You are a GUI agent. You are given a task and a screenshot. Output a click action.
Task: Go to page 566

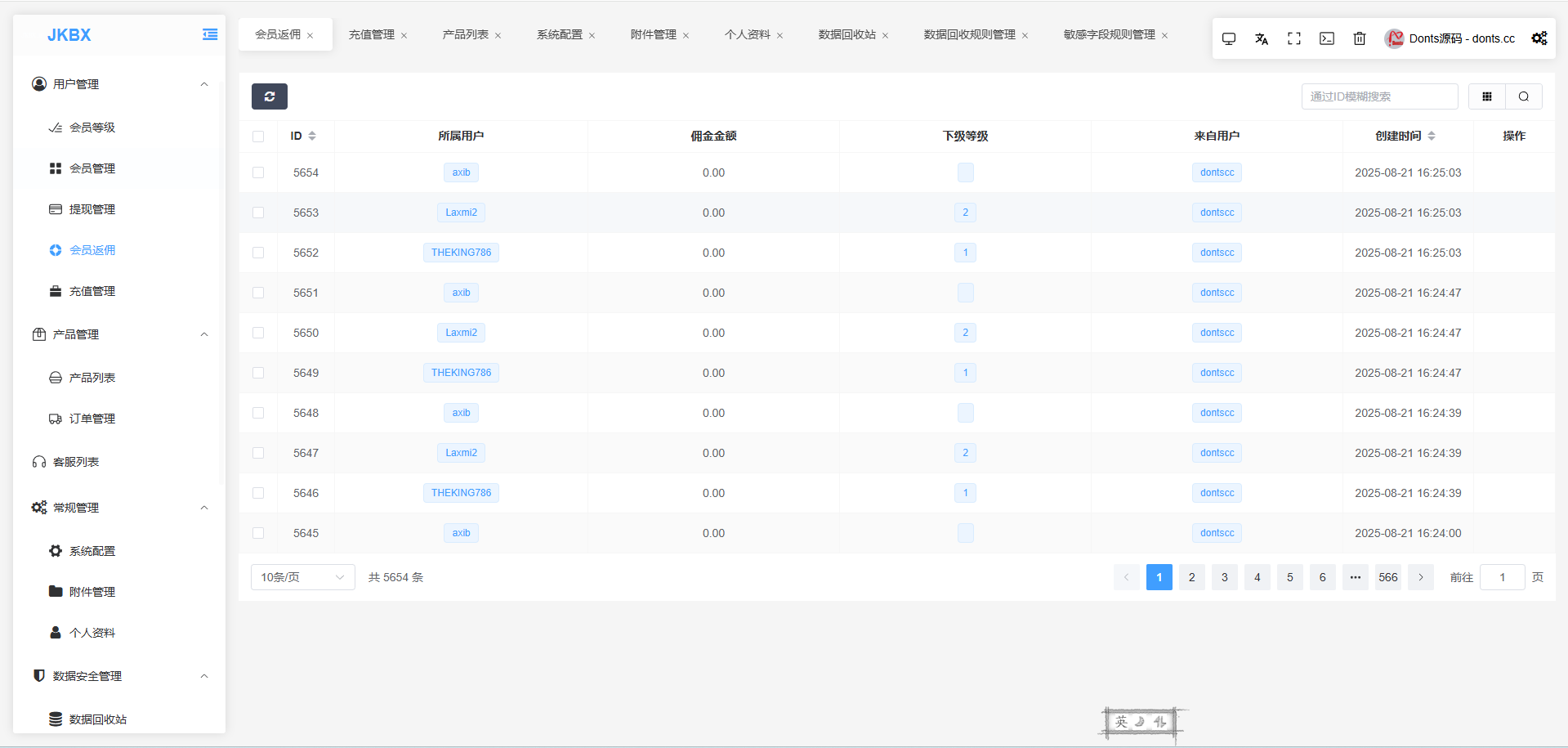click(x=1387, y=577)
